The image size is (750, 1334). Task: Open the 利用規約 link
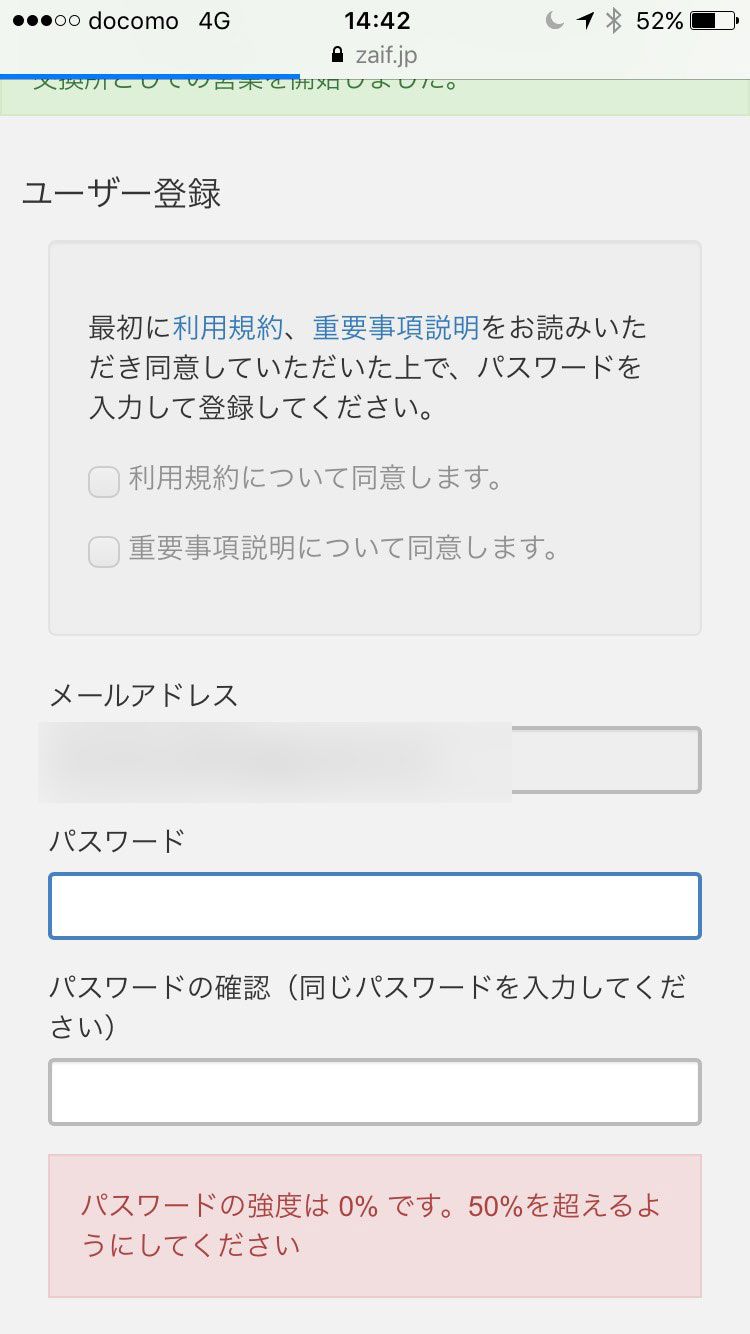point(228,327)
